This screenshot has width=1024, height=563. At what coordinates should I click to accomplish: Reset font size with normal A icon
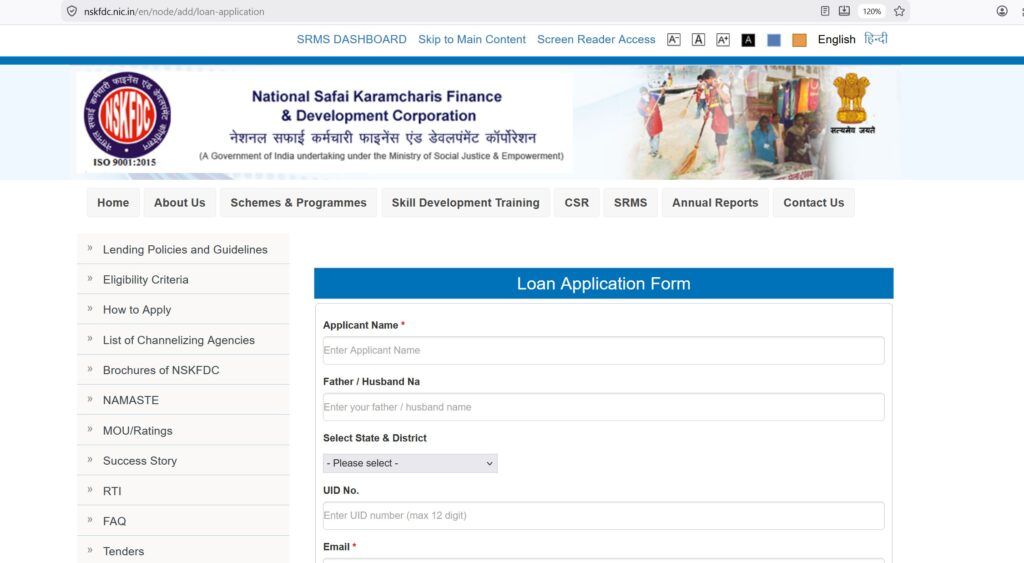(698, 40)
